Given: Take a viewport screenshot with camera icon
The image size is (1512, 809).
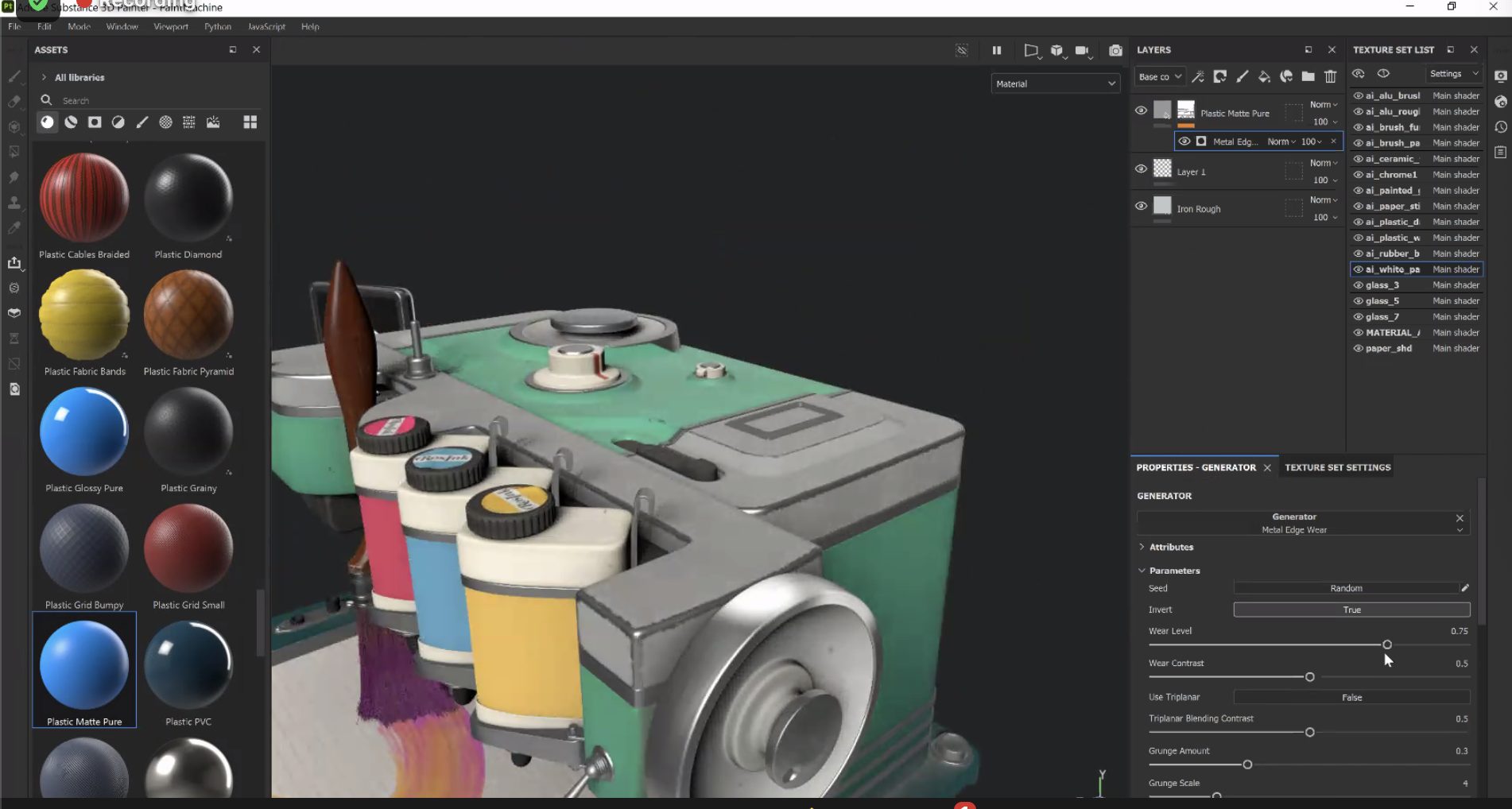Looking at the screenshot, I should pyautogui.click(x=1115, y=50).
